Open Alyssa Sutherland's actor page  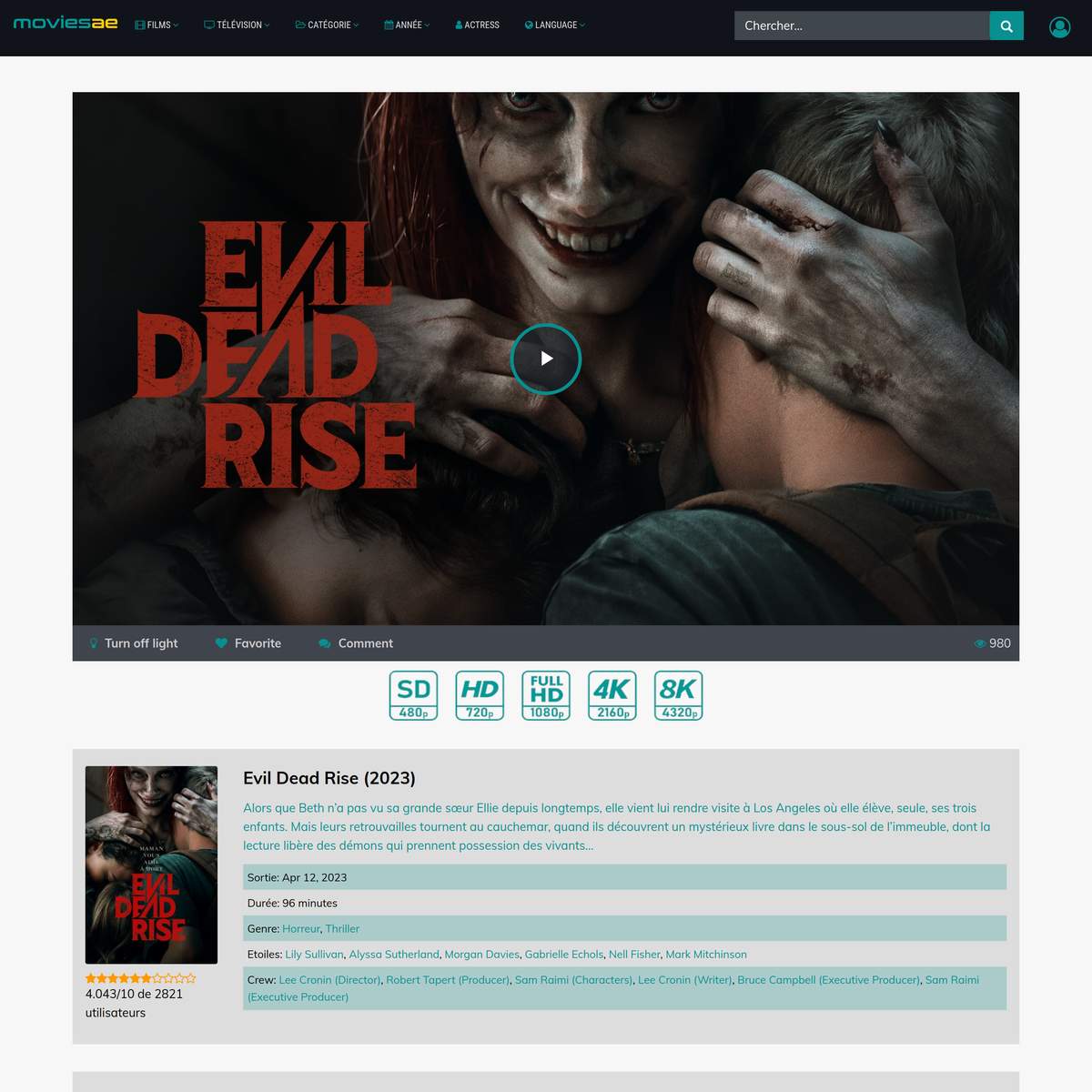[394, 955]
